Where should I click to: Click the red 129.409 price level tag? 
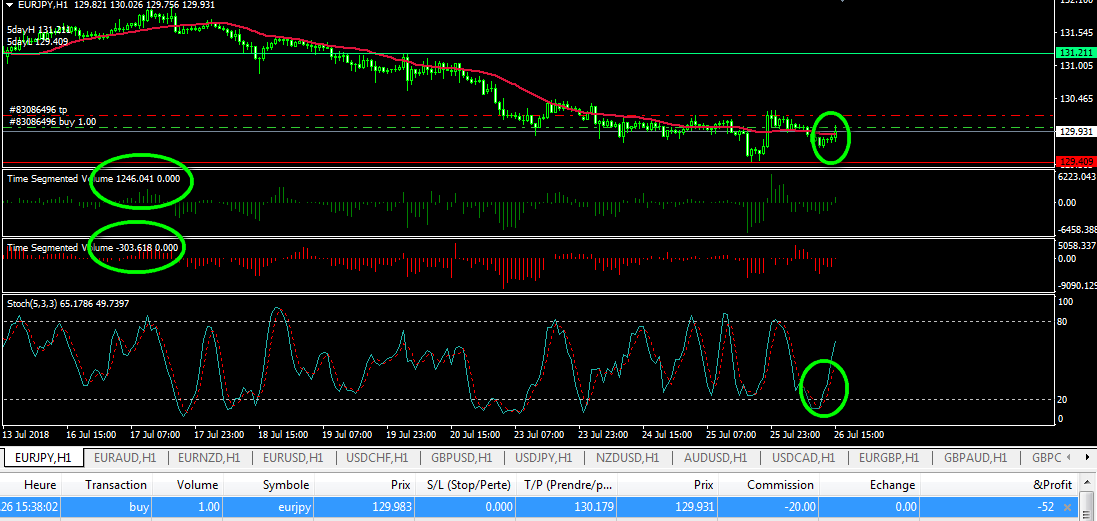click(1075, 162)
